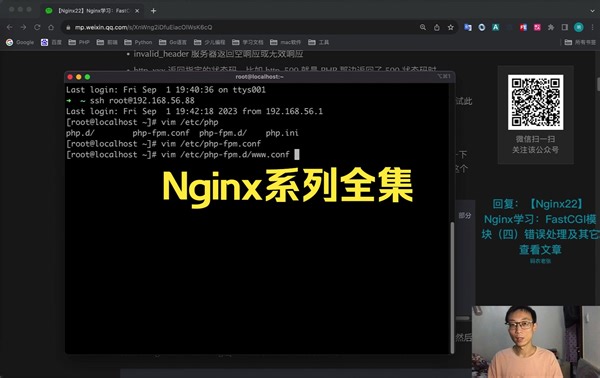Click the browser forward arrow
Image resolution: width=600 pixels, height=378 pixels.
point(23,27)
